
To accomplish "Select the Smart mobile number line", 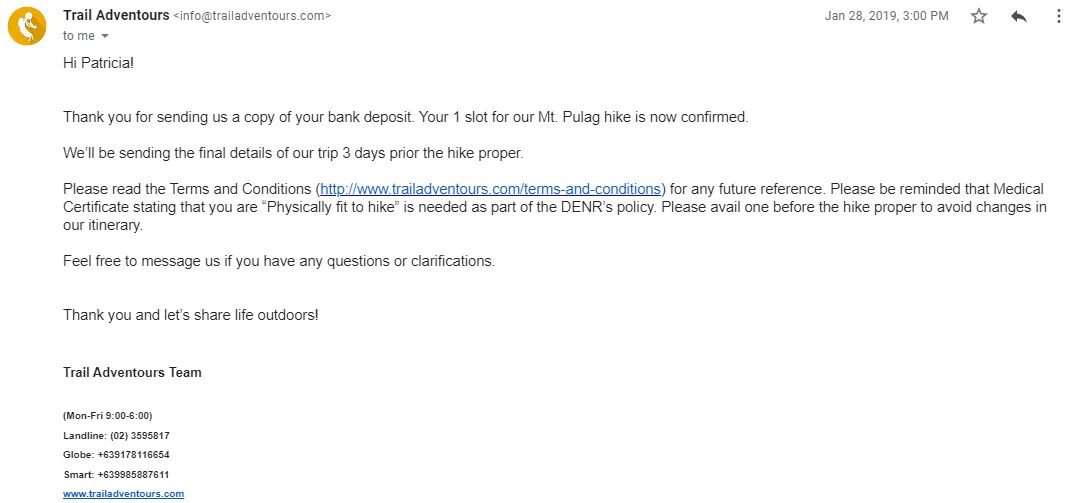I will tap(116, 474).
